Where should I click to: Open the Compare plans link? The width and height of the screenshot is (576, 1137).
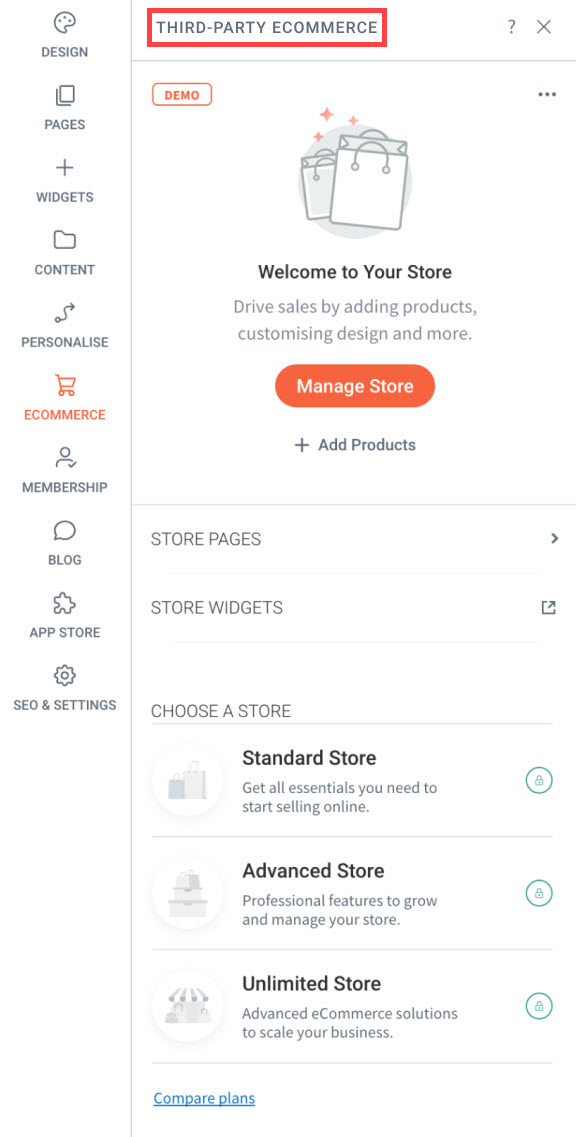pyautogui.click(x=204, y=1098)
